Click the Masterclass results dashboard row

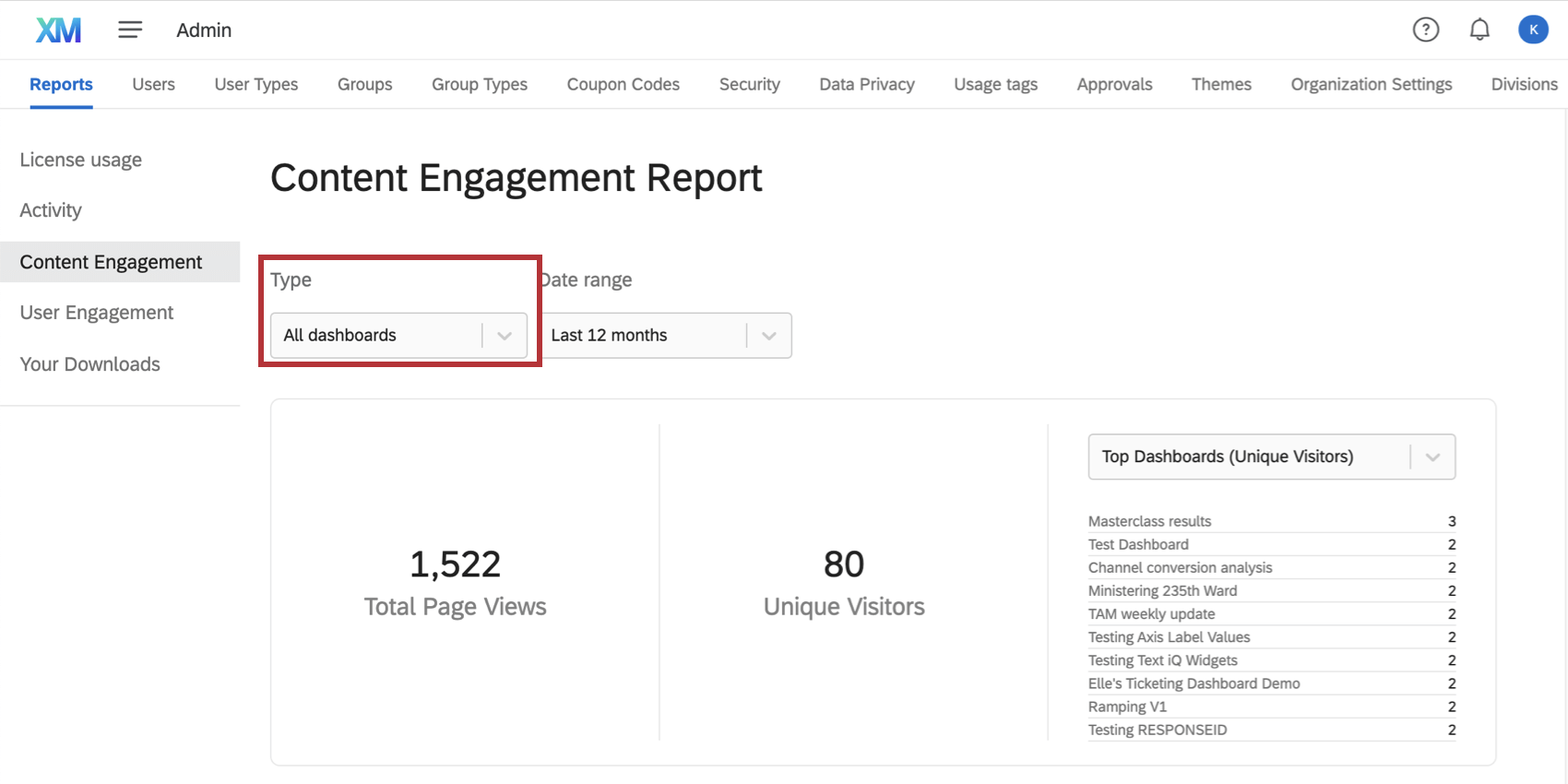[x=1149, y=522]
